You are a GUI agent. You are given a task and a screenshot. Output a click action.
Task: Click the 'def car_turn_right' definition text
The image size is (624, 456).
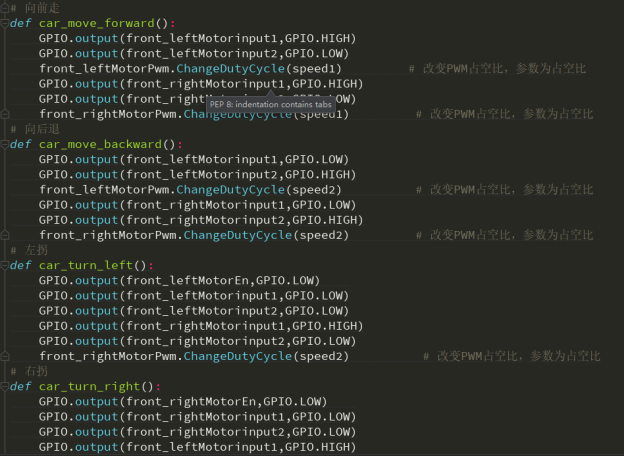point(85,386)
